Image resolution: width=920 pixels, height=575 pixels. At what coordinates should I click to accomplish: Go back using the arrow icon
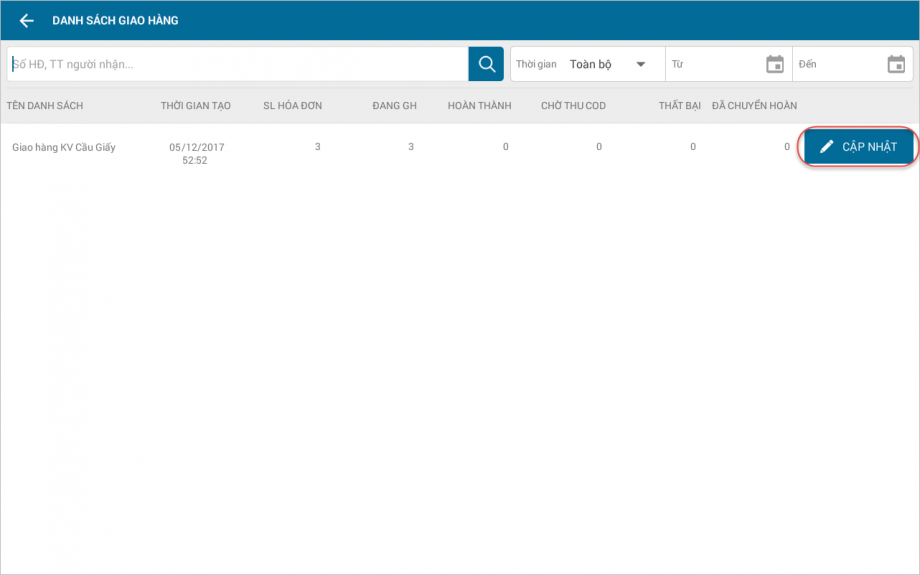[x=26, y=21]
